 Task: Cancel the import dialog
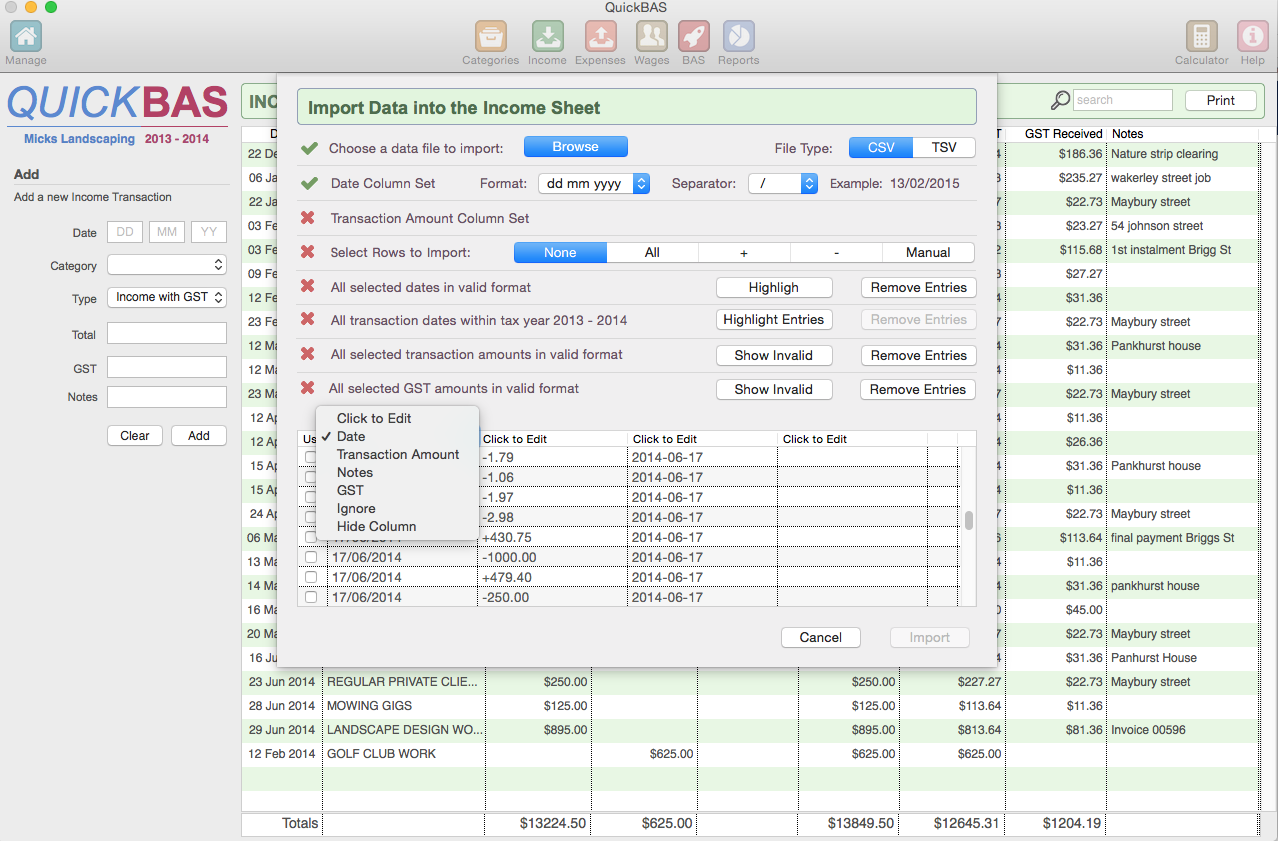821,637
